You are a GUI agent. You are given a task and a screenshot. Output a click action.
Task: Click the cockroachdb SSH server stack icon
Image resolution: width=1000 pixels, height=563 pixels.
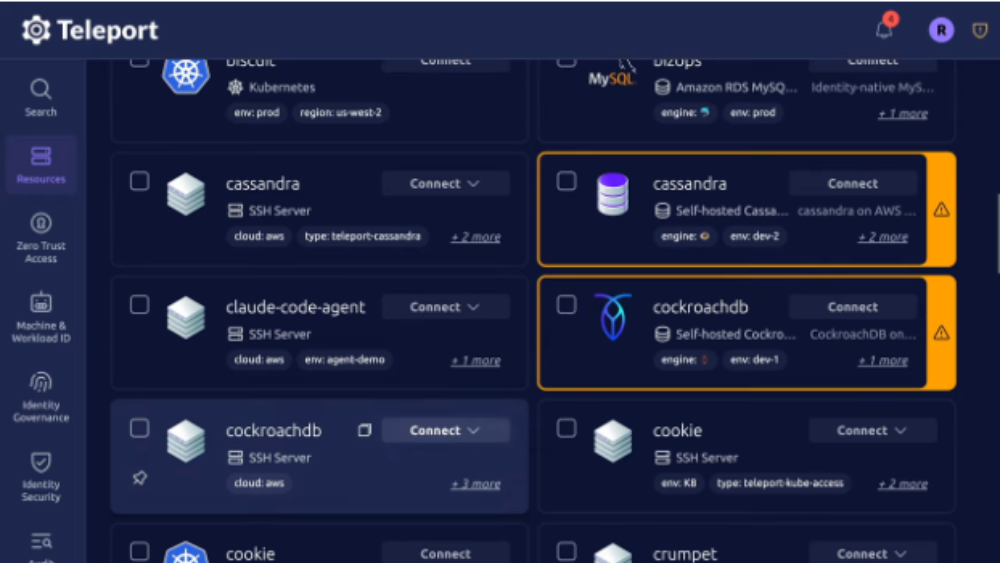[186, 441]
